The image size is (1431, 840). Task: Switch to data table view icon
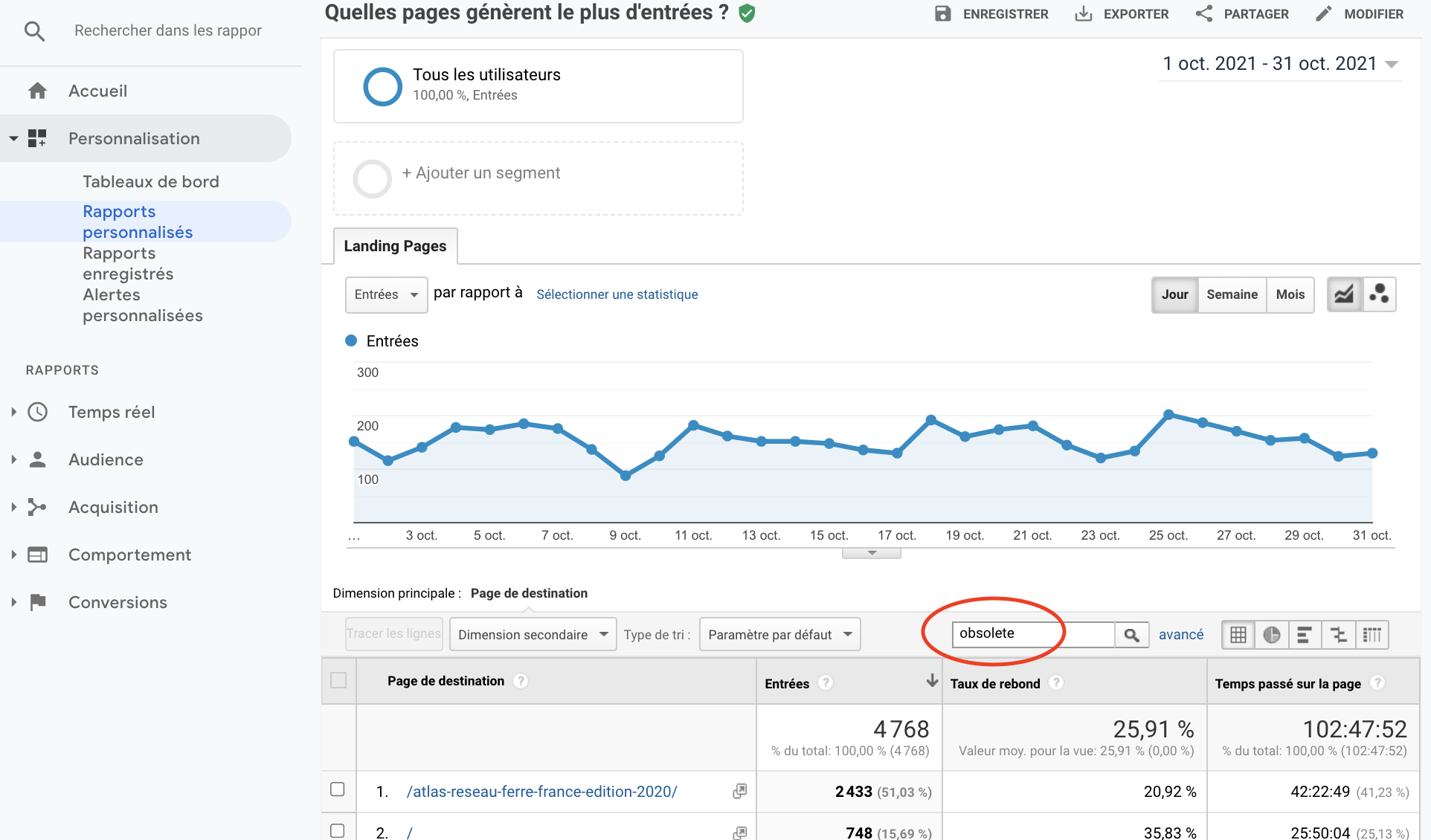[1238, 635]
